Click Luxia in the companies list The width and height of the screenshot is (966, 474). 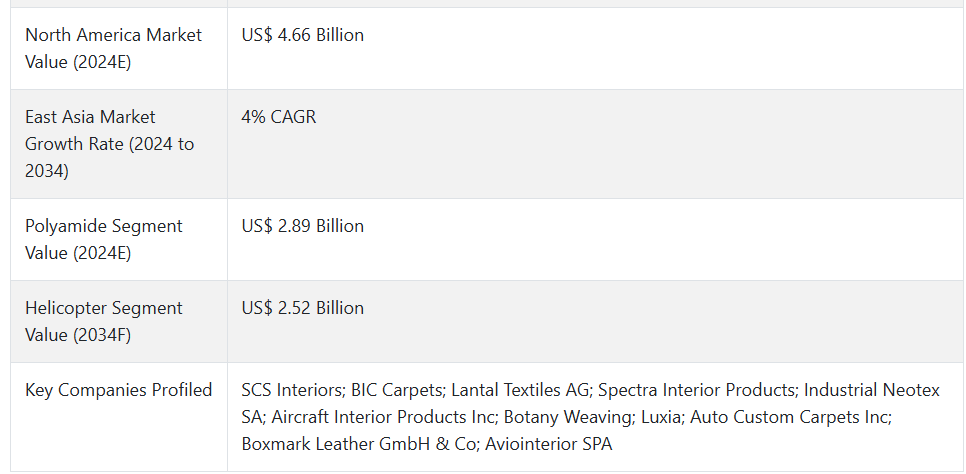pyautogui.click(x=660, y=417)
